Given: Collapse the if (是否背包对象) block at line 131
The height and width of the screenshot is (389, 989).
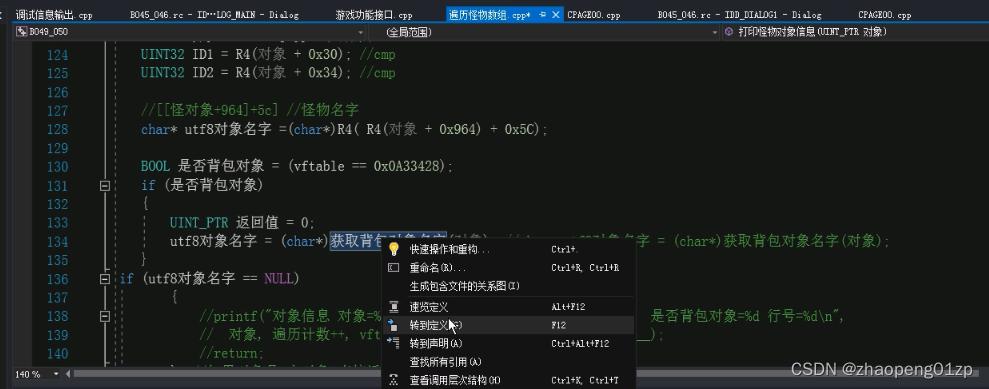Looking at the screenshot, I should 105,186.
